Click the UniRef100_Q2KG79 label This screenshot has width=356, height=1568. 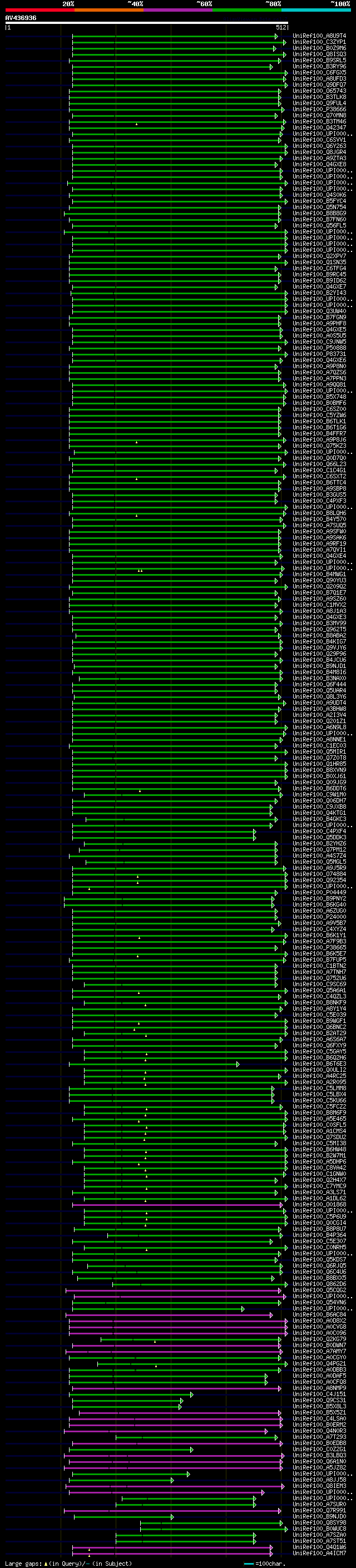point(319,1339)
